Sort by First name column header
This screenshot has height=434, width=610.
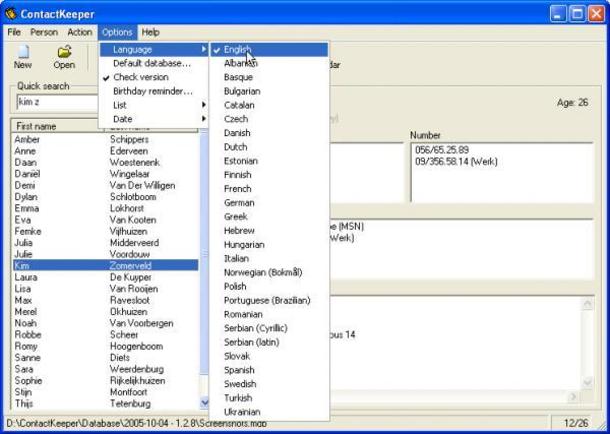57,126
